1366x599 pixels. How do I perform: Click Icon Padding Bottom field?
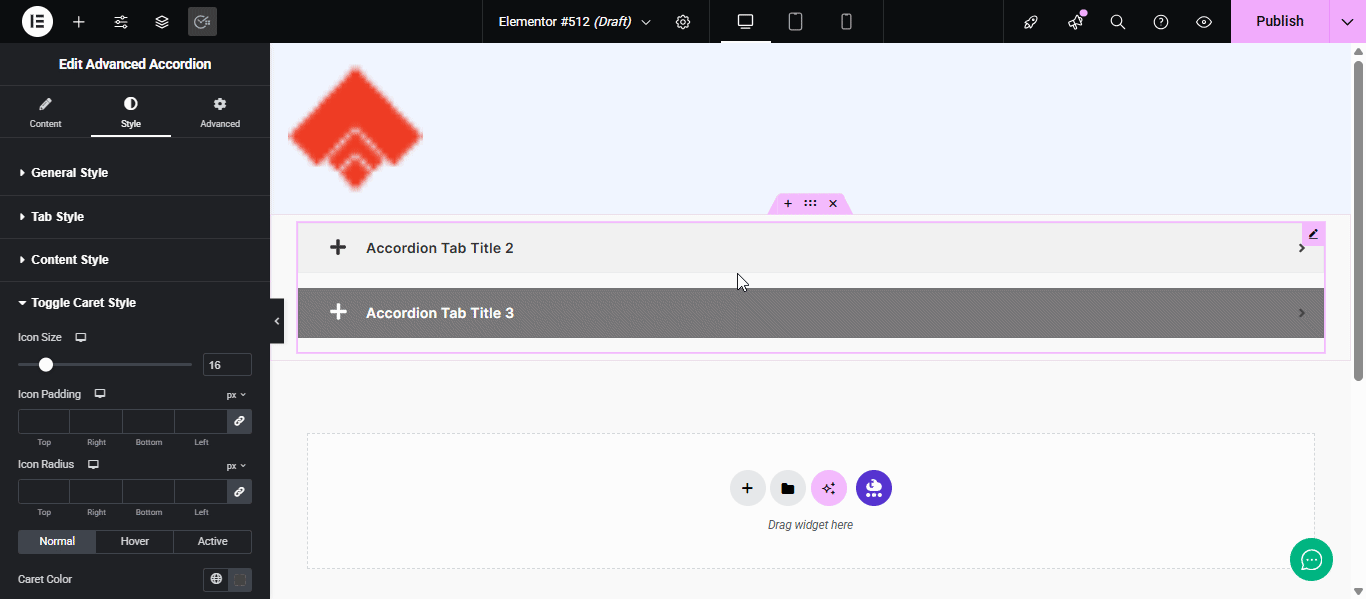(x=148, y=421)
